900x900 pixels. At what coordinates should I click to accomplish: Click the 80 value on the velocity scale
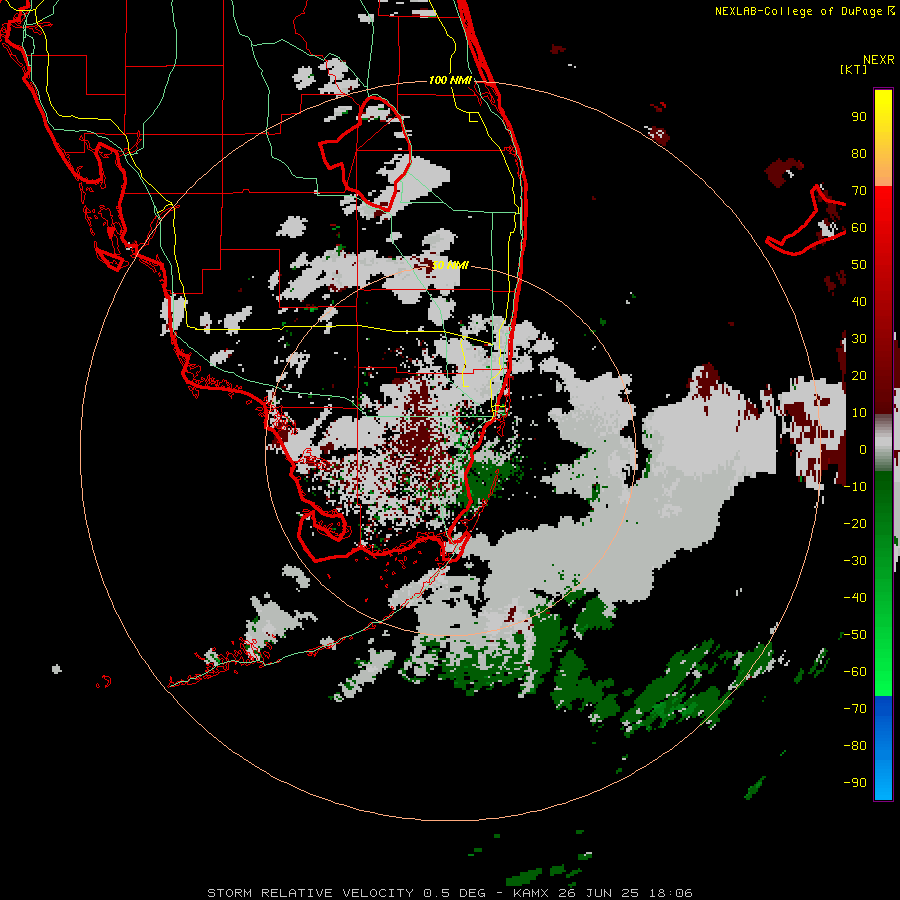(859, 153)
